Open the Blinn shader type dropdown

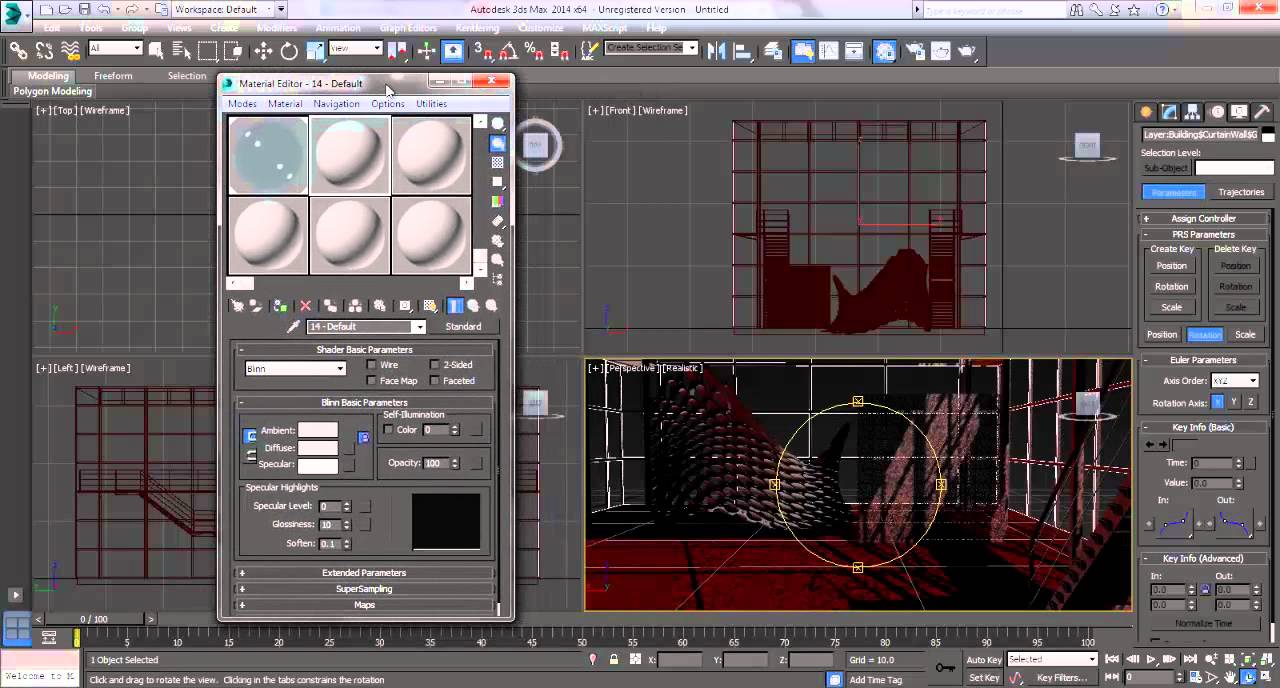pos(295,369)
